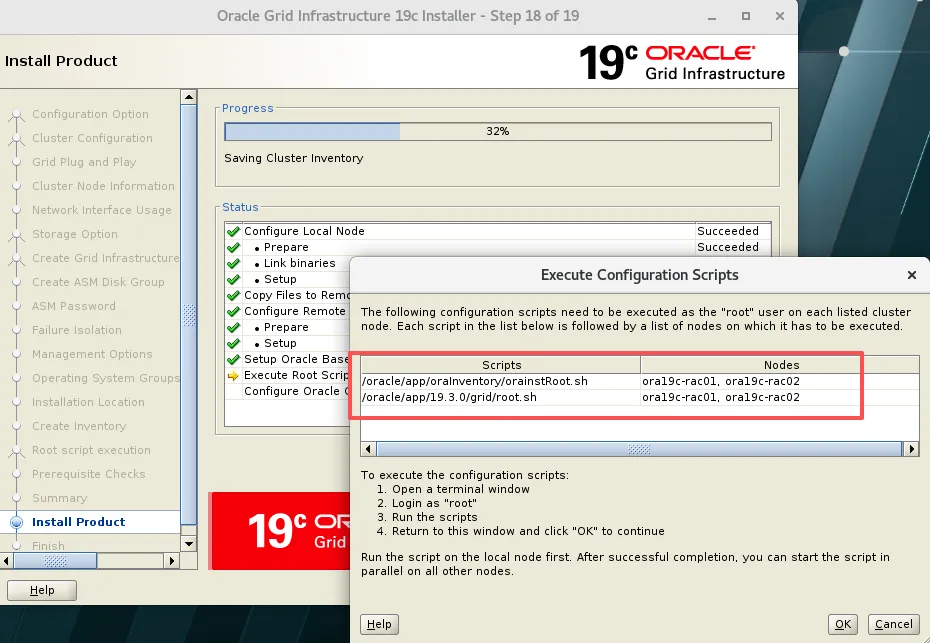Select the Prerequisite Checks step
The height and width of the screenshot is (643, 930).
pyautogui.click(x=88, y=475)
